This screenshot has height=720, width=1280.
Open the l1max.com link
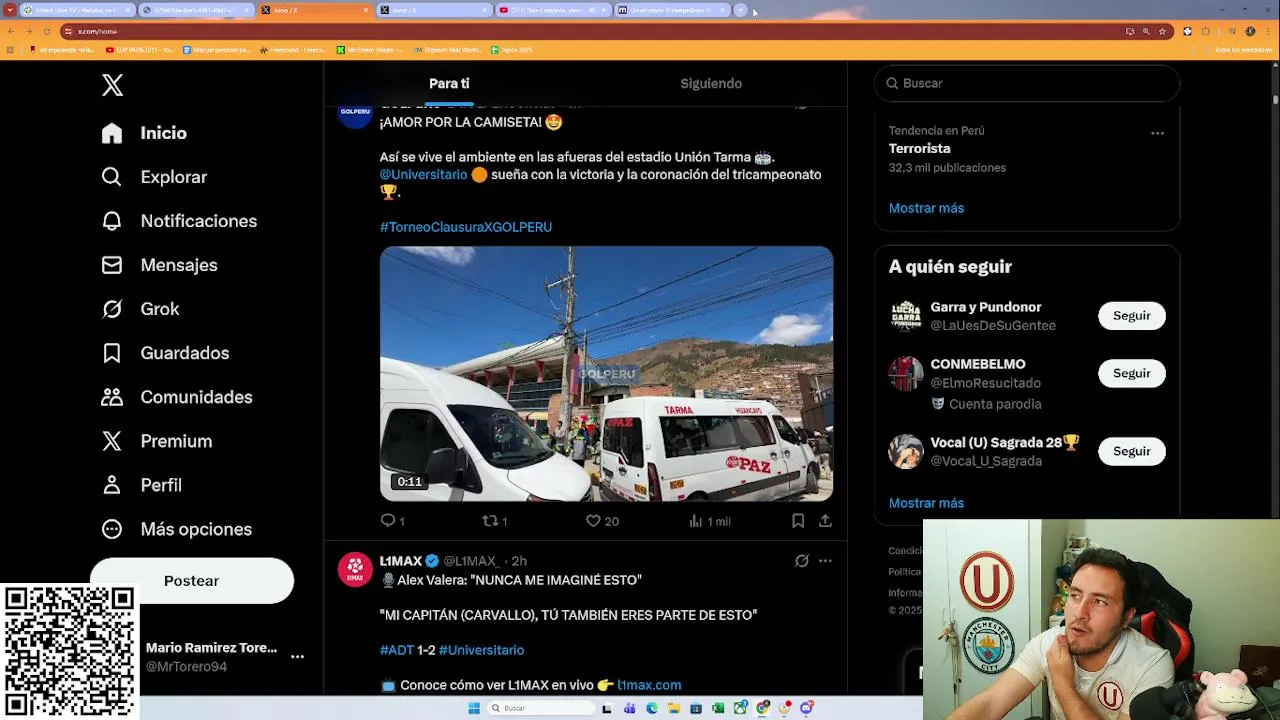[649, 685]
